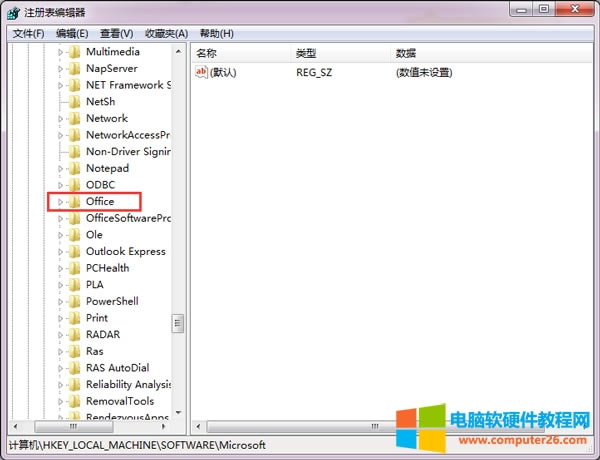Click the RAS AutoDial folder icon
The image size is (600, 460).
[x=75, y=368]
